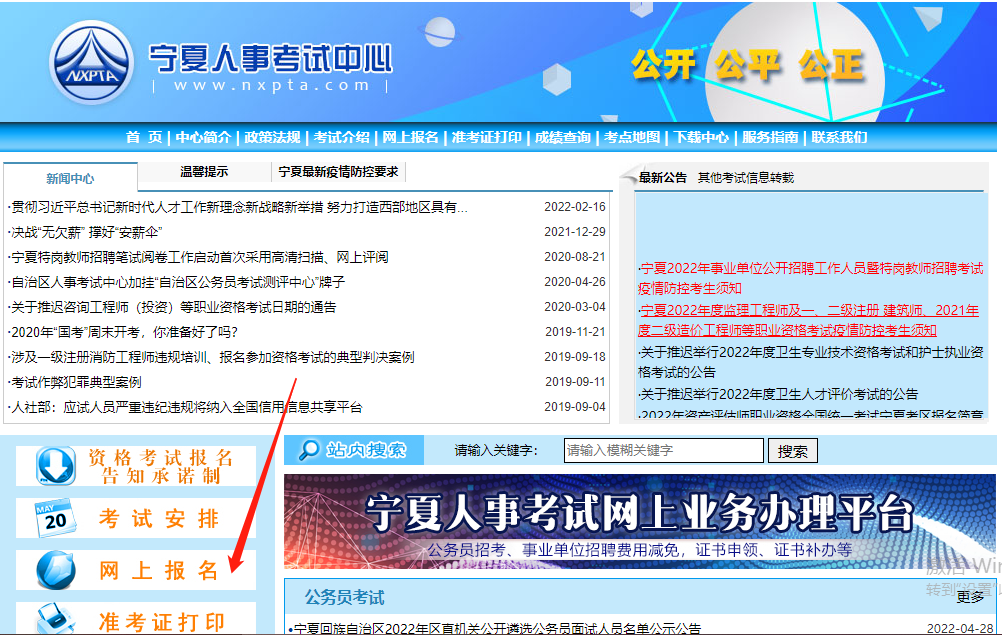Open news 考试作弊犯罪典型案例
The image size is (1002, 635).
coord(75,382)
